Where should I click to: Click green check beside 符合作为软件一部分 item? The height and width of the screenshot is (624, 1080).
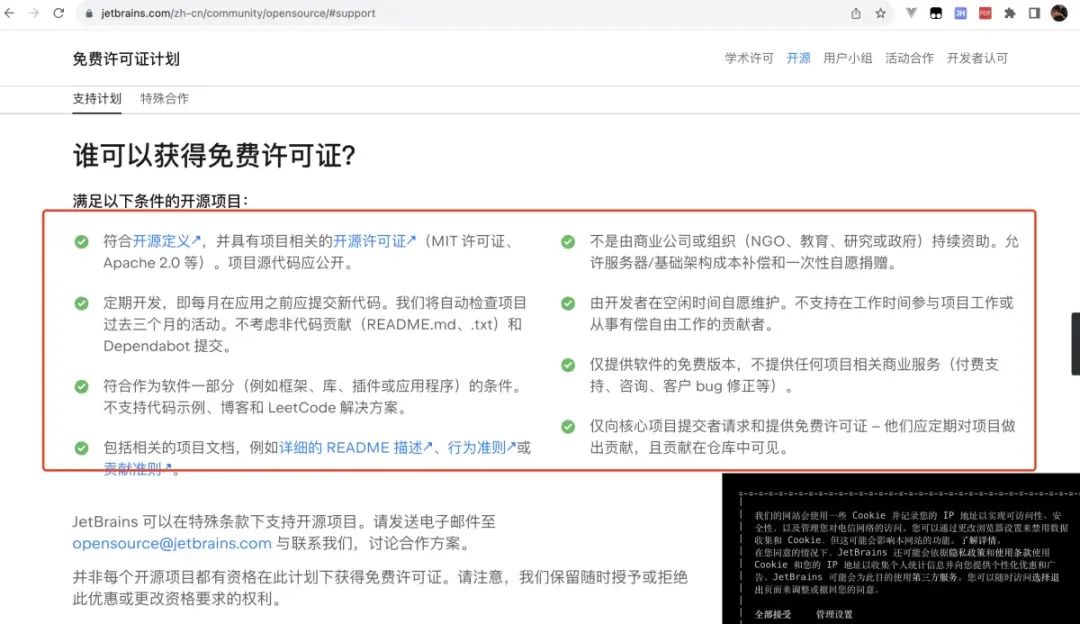[x=81, y=386]
